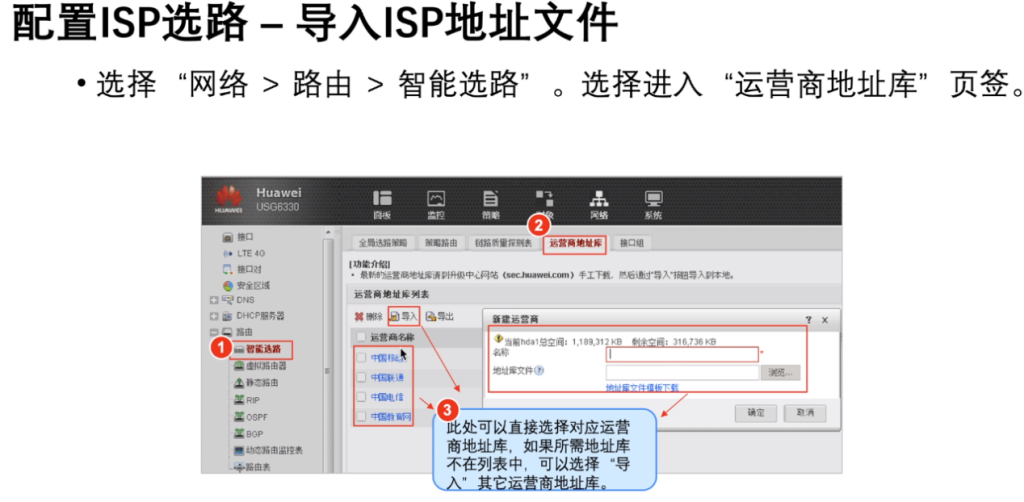
Task: Click the 浏览 browse button
Action: 780,373
